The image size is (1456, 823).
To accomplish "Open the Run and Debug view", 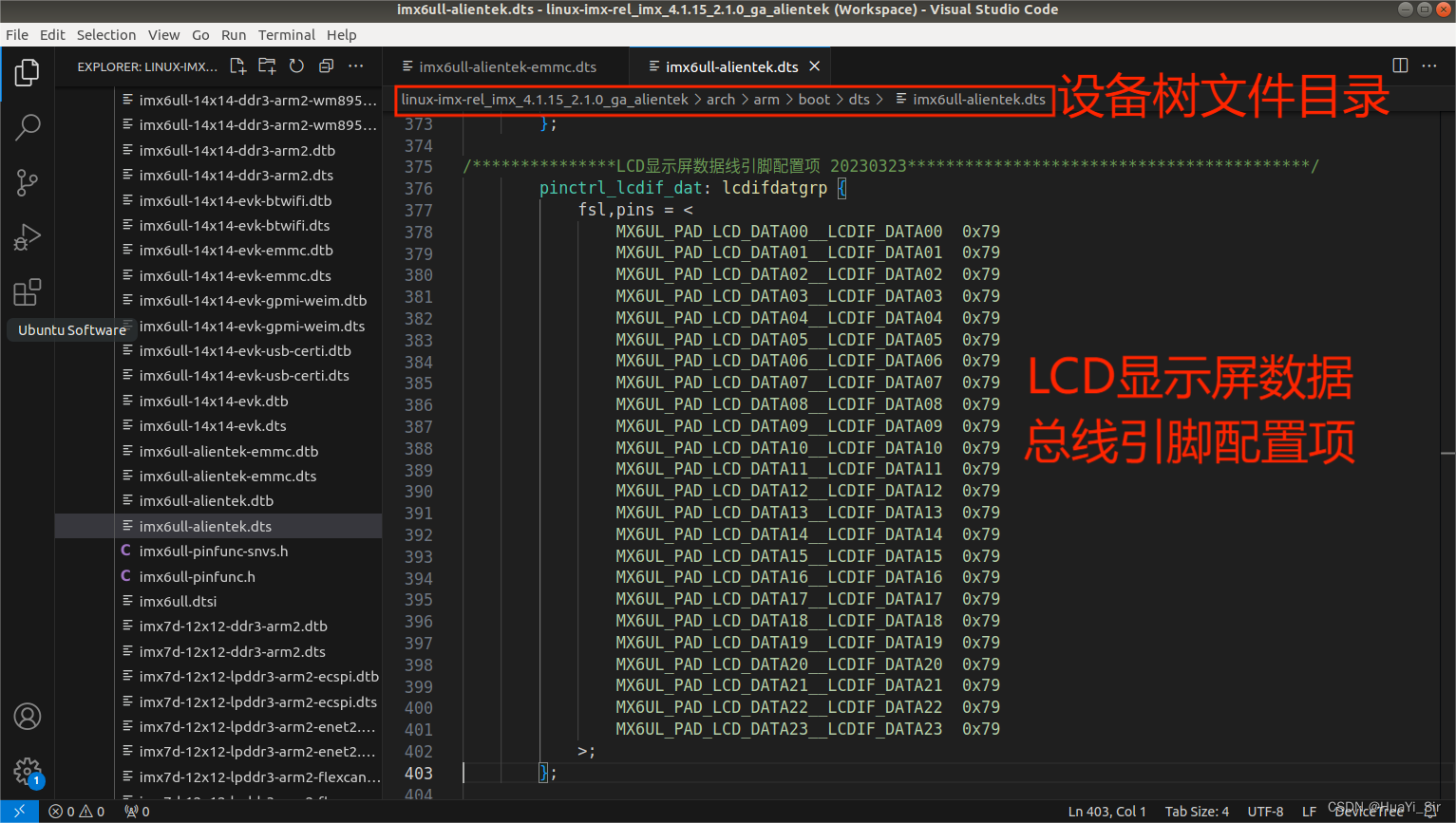I will click(x=27, y=236).
